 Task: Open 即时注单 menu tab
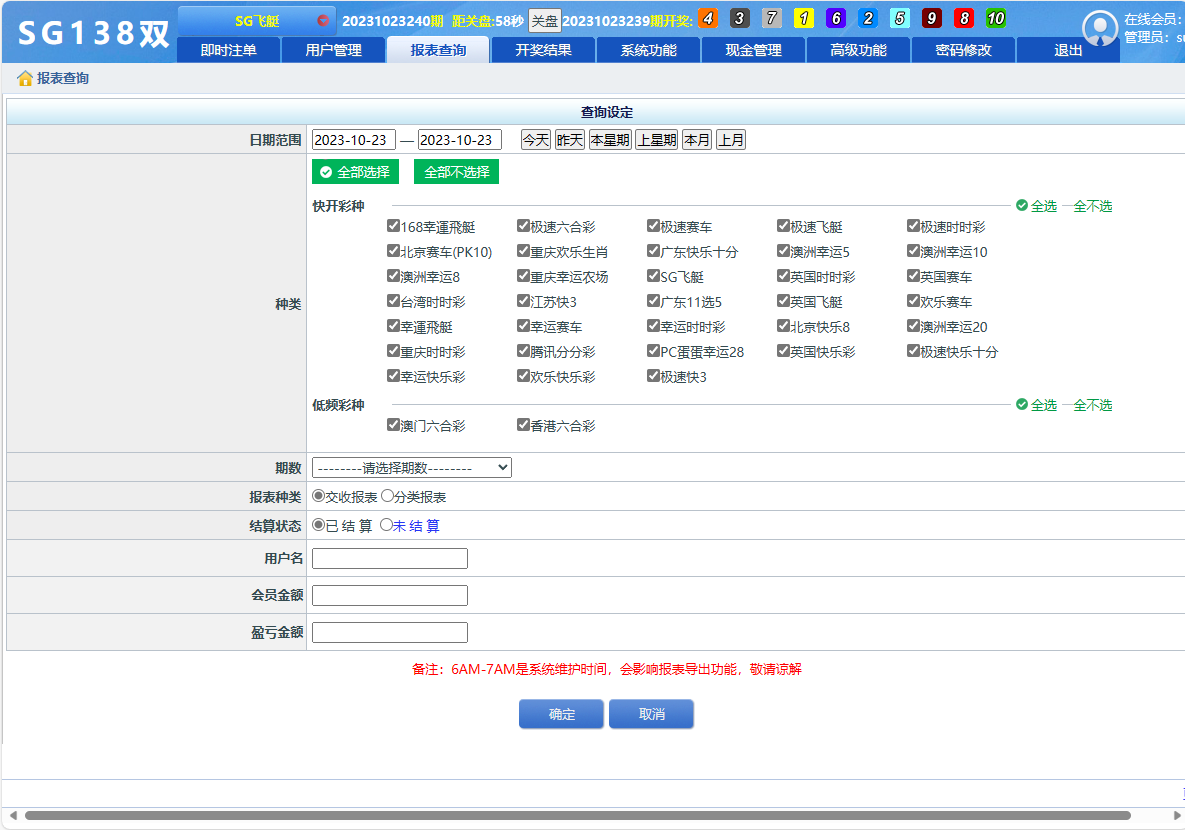click(x=228, y=50)
